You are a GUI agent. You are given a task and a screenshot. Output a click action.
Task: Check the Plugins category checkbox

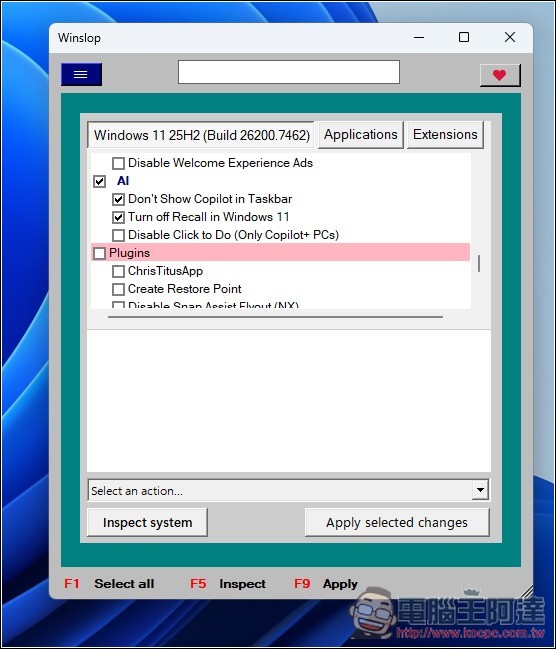99,253
